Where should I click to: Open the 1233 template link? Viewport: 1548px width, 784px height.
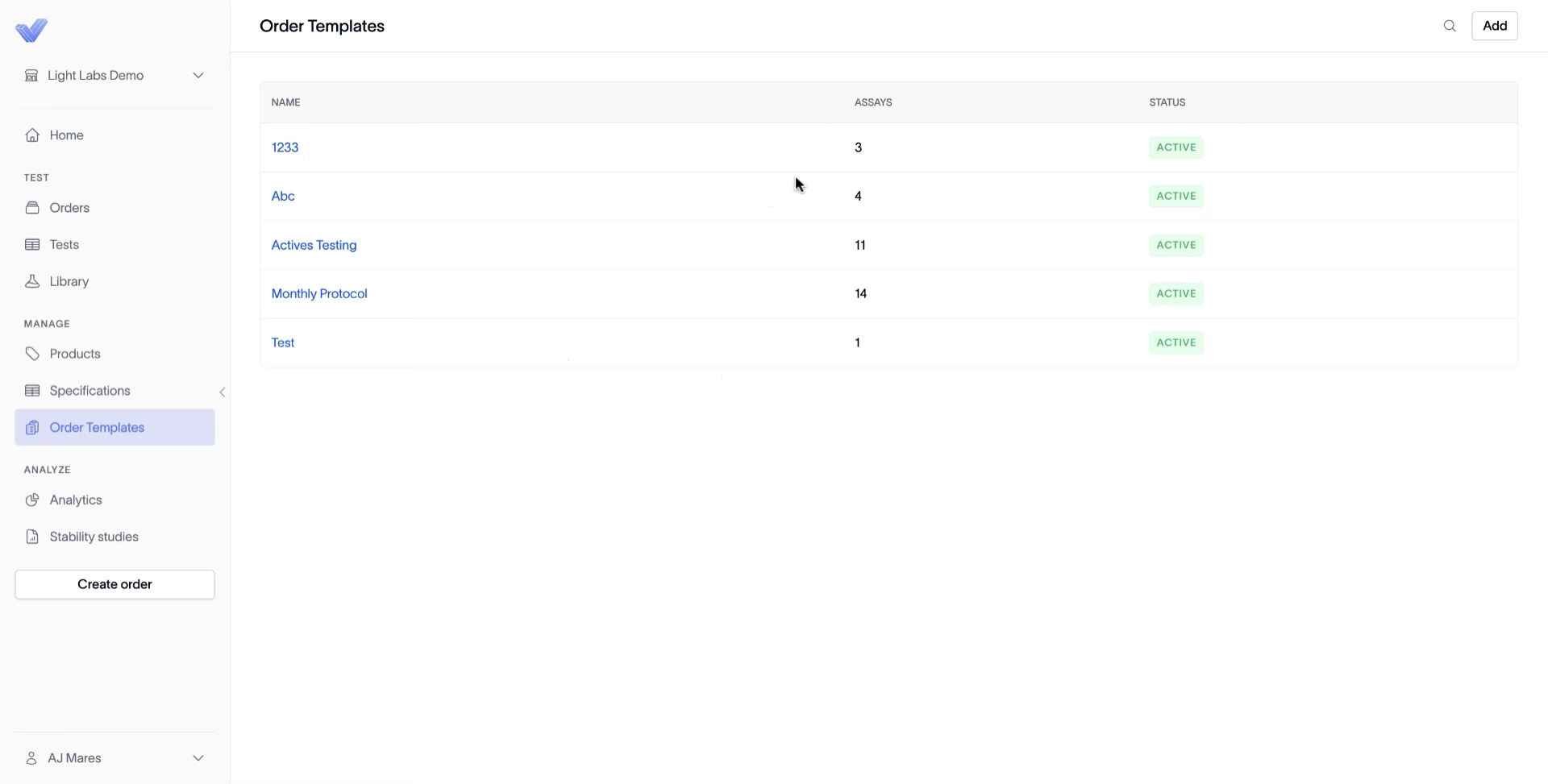[285, 147]
